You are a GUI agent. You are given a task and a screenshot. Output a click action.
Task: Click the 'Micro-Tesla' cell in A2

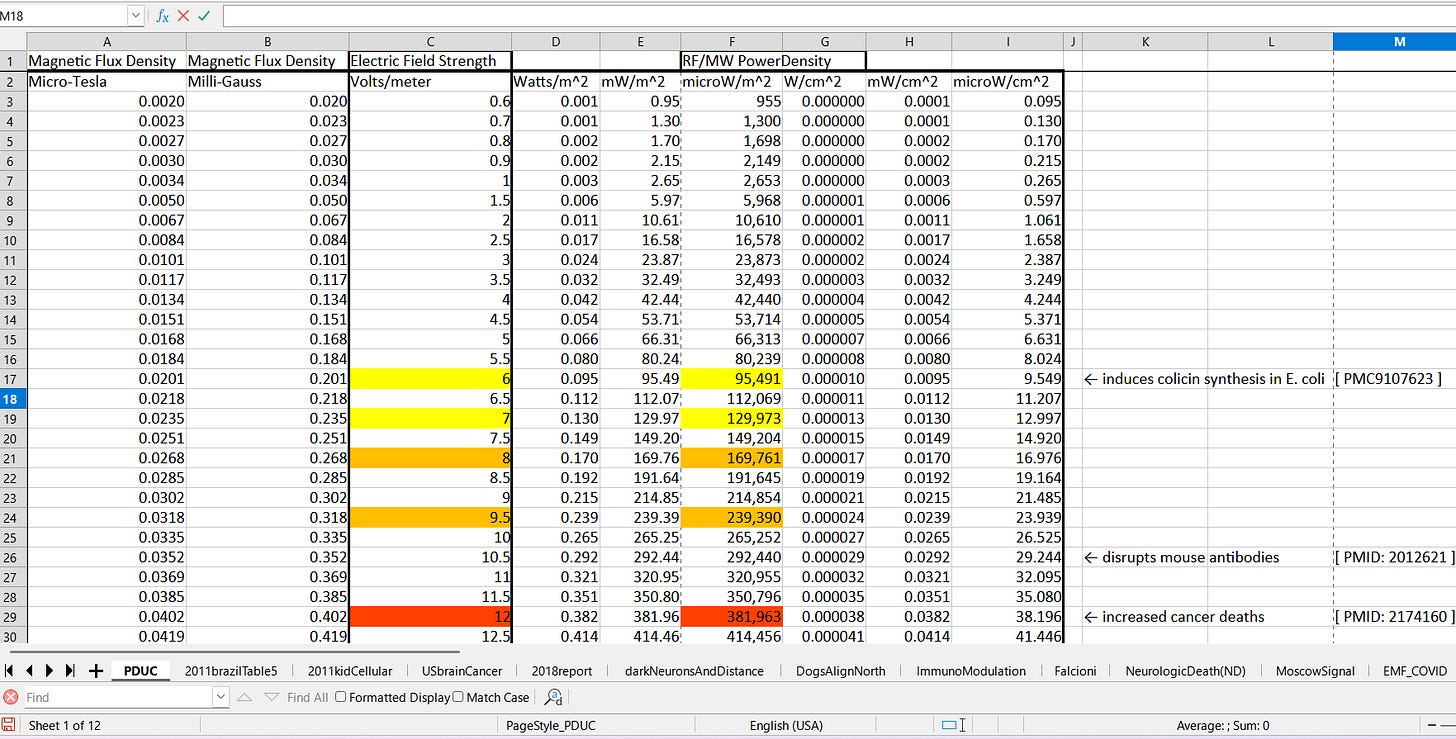coord(107,81)
